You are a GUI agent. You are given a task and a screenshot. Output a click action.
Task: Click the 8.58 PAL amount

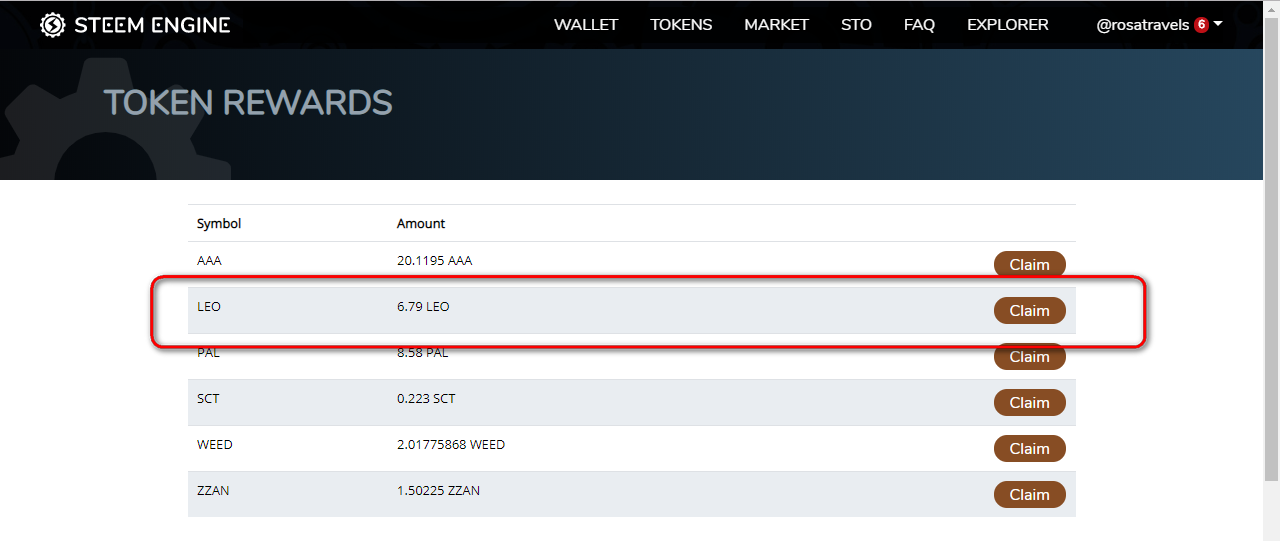tap(423, 352)
